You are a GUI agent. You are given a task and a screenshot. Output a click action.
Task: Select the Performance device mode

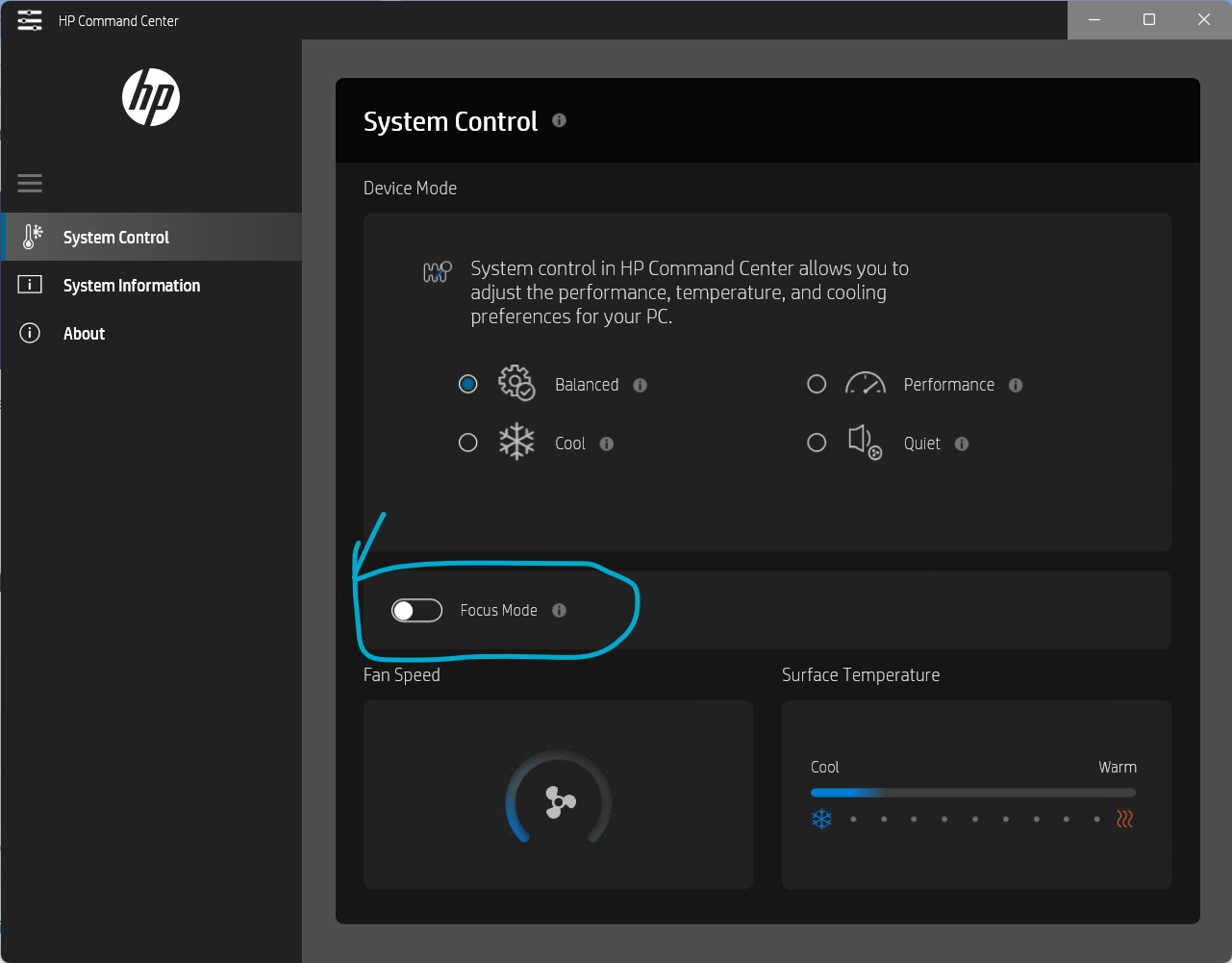pos(817,383)
